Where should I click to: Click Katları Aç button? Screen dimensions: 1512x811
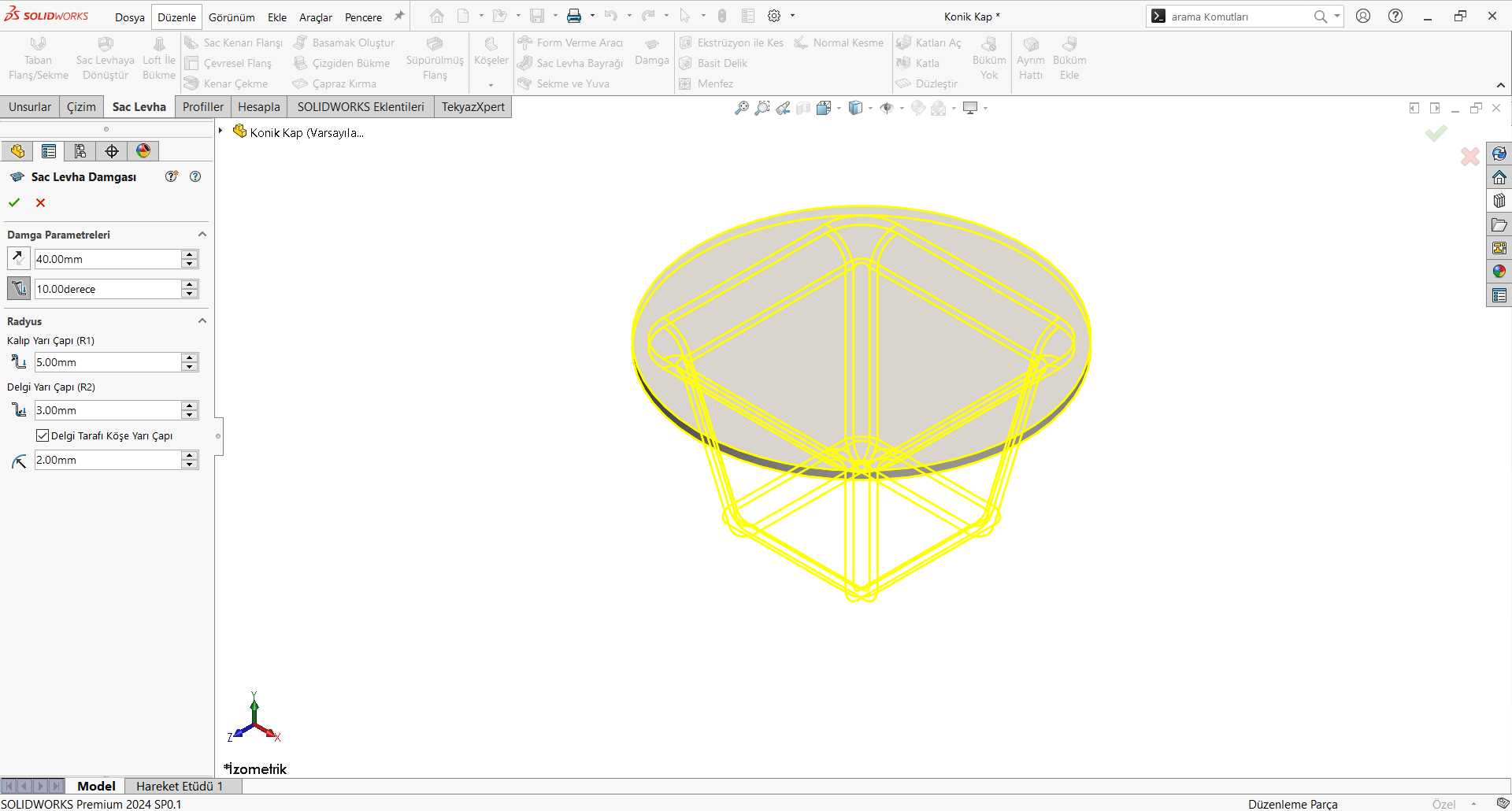click(x=929, y=43)
